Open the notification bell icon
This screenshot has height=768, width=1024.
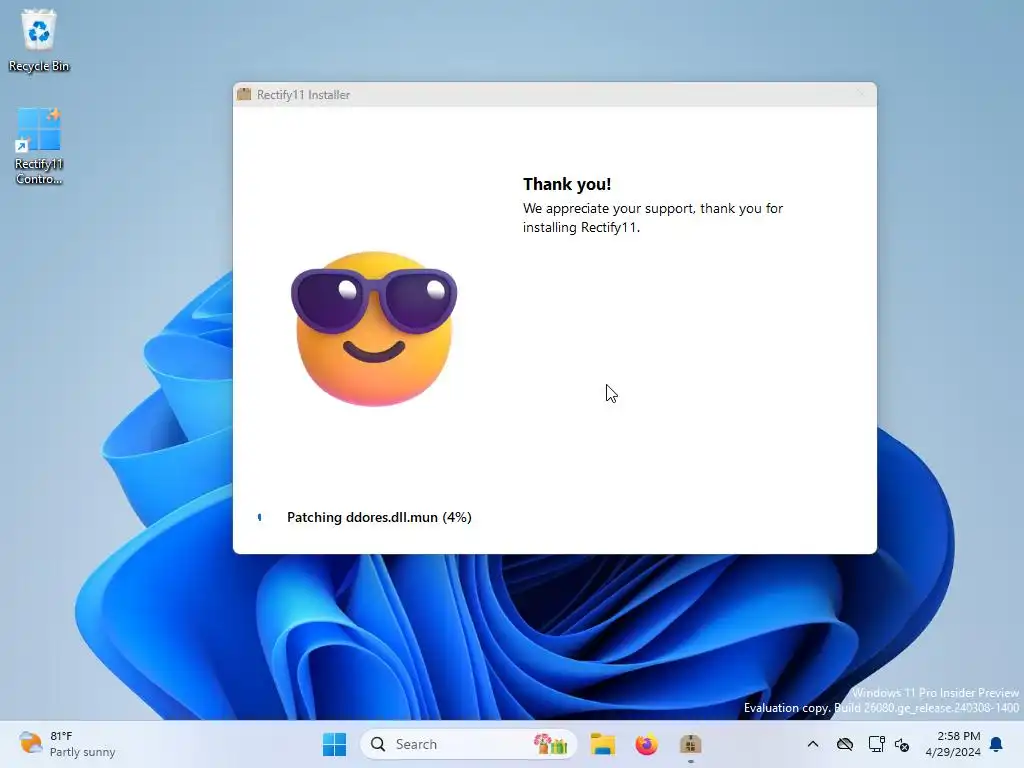[996, 744]
